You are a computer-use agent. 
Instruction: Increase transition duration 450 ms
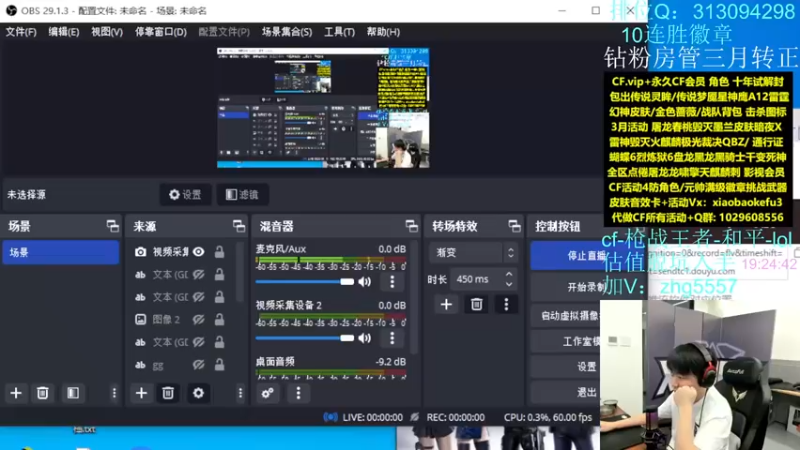[509, 274]
